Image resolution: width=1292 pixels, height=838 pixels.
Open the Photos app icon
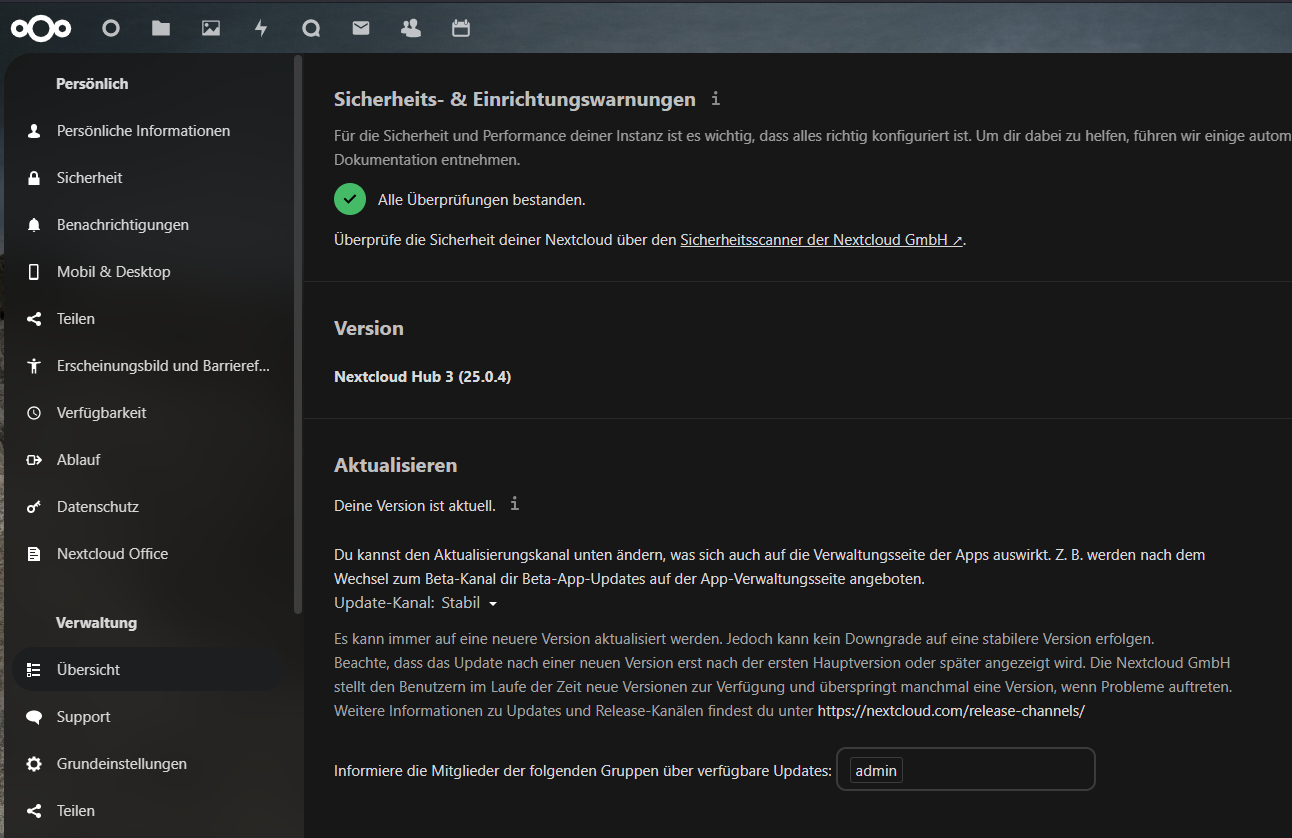tap(211, 29)
